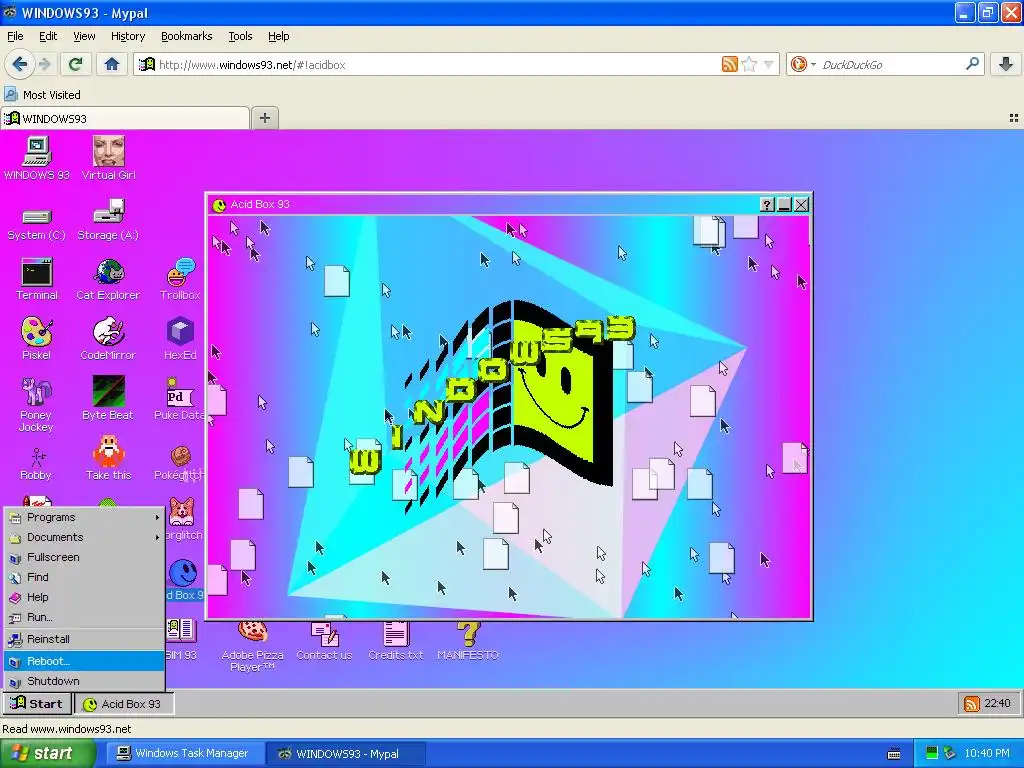
Task: Open the search engine selector dropdown
Action: [x=803, y=64]
